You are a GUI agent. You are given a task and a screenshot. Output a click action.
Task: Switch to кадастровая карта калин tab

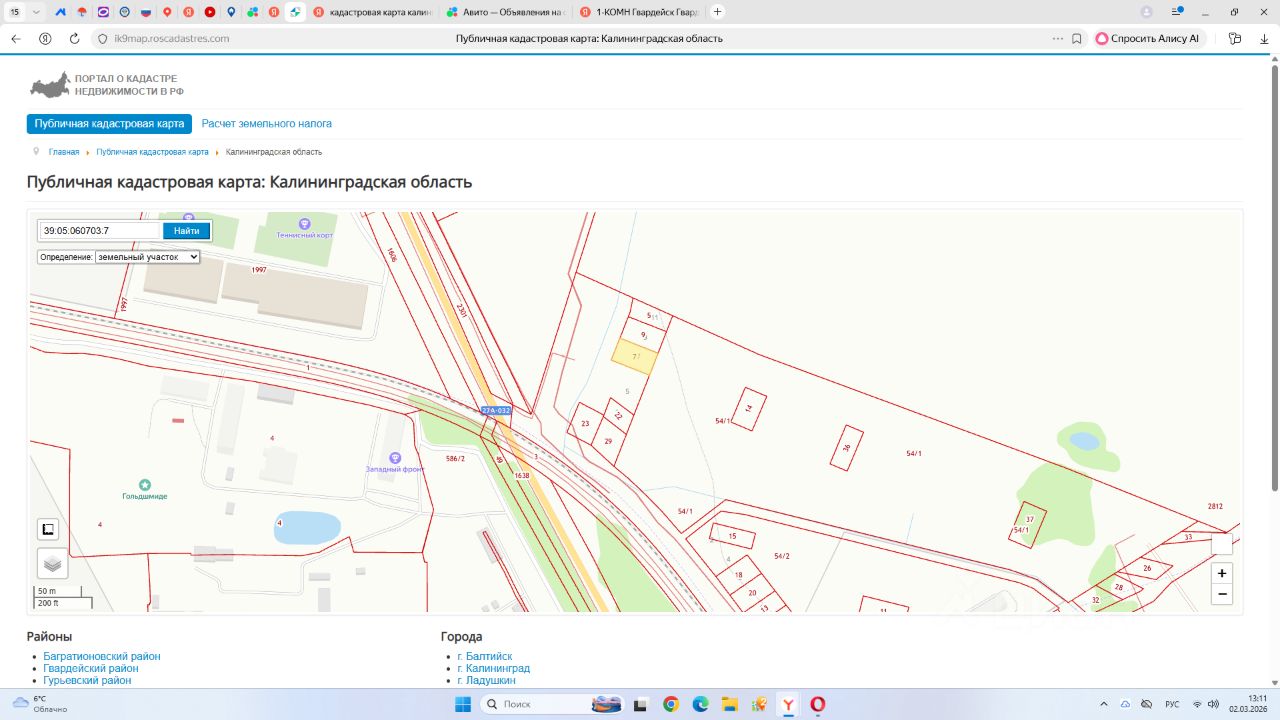point(372,12)
